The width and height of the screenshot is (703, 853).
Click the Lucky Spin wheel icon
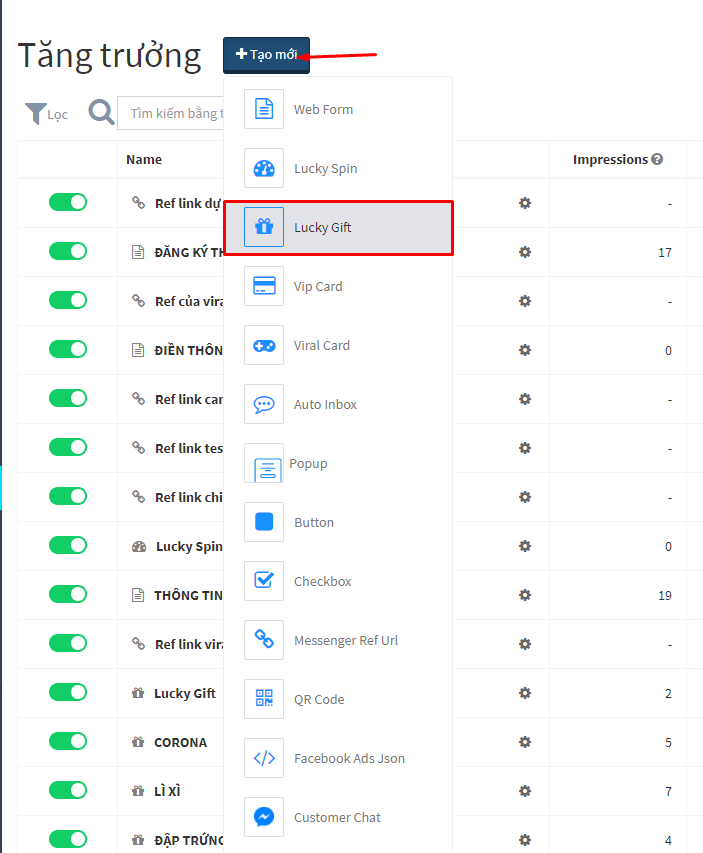[x=264, y=168]
